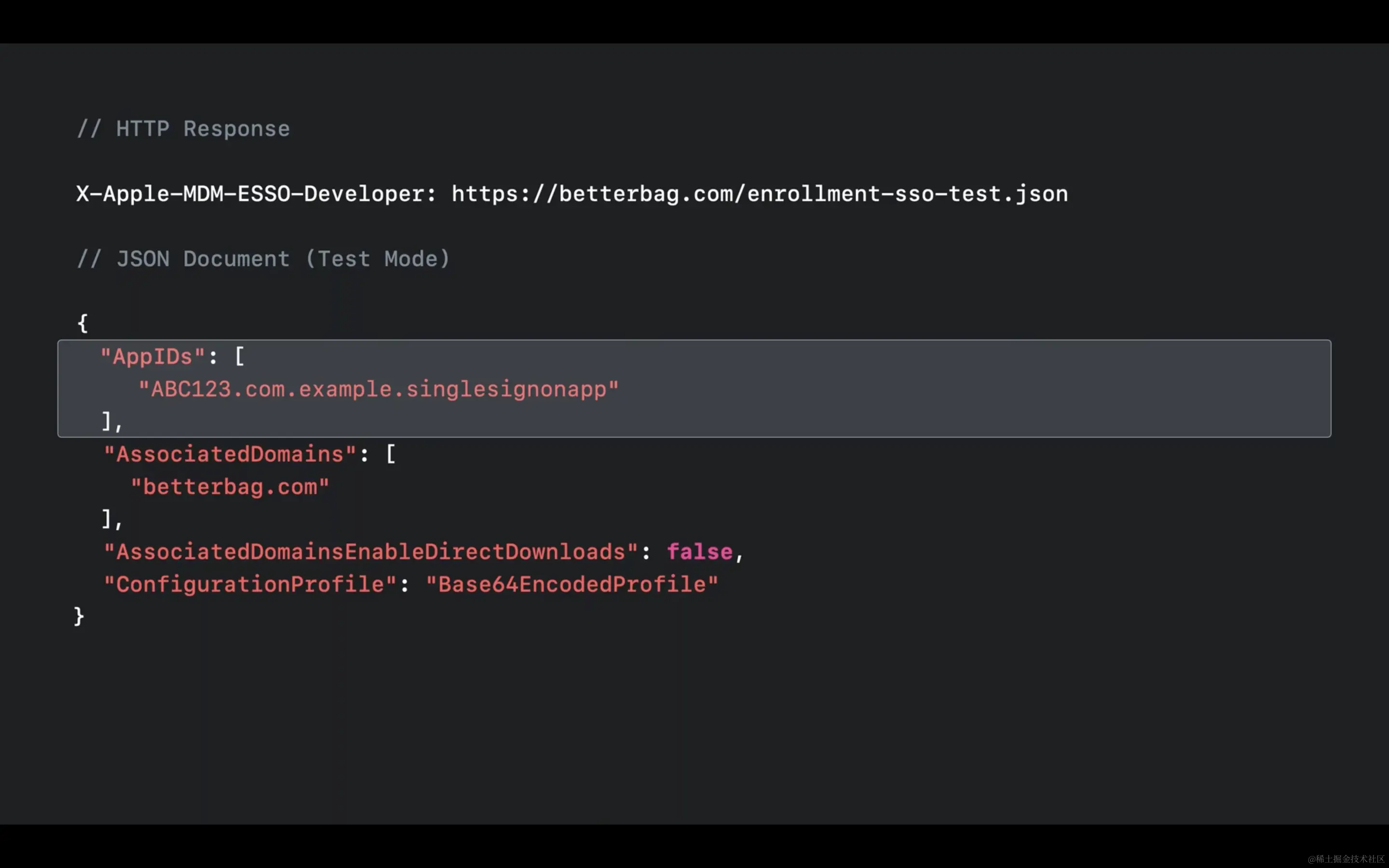Click the closing bracket after AppIDs value
Image resolution: width=1389 pixels, height=868 pixels.
pos(108,421)
